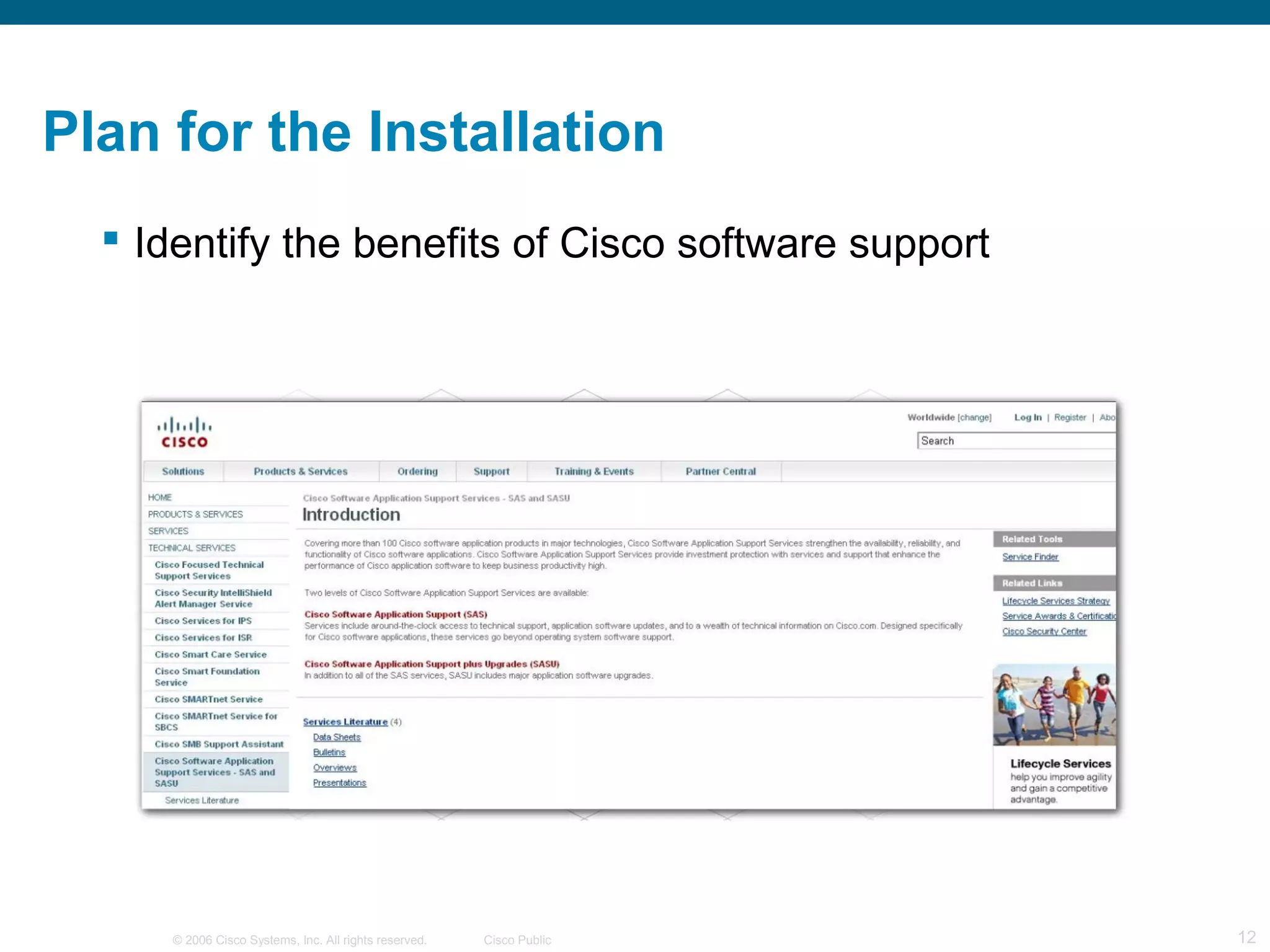The image size is (1270, 952).
Task: Change the Worldwide region setting
Action: (x=974, y=417)
